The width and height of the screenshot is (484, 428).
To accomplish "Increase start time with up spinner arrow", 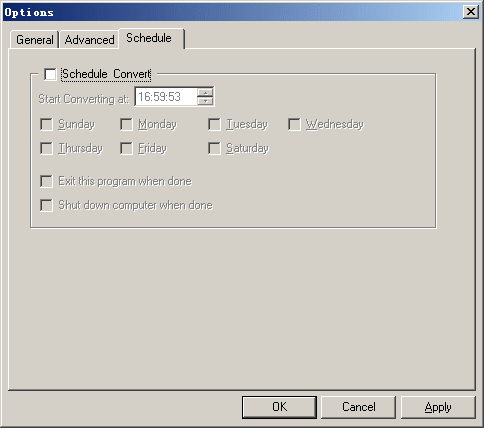I will click(205, 93).
